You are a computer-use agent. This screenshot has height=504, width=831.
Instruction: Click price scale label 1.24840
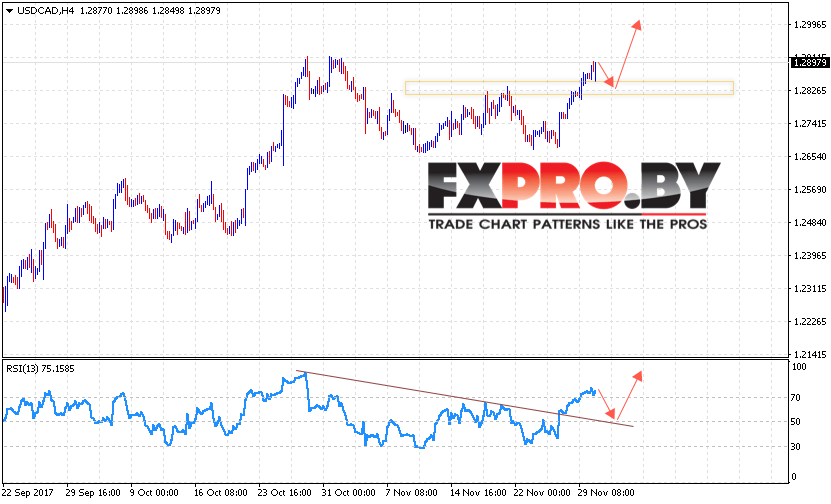point(810,223)
